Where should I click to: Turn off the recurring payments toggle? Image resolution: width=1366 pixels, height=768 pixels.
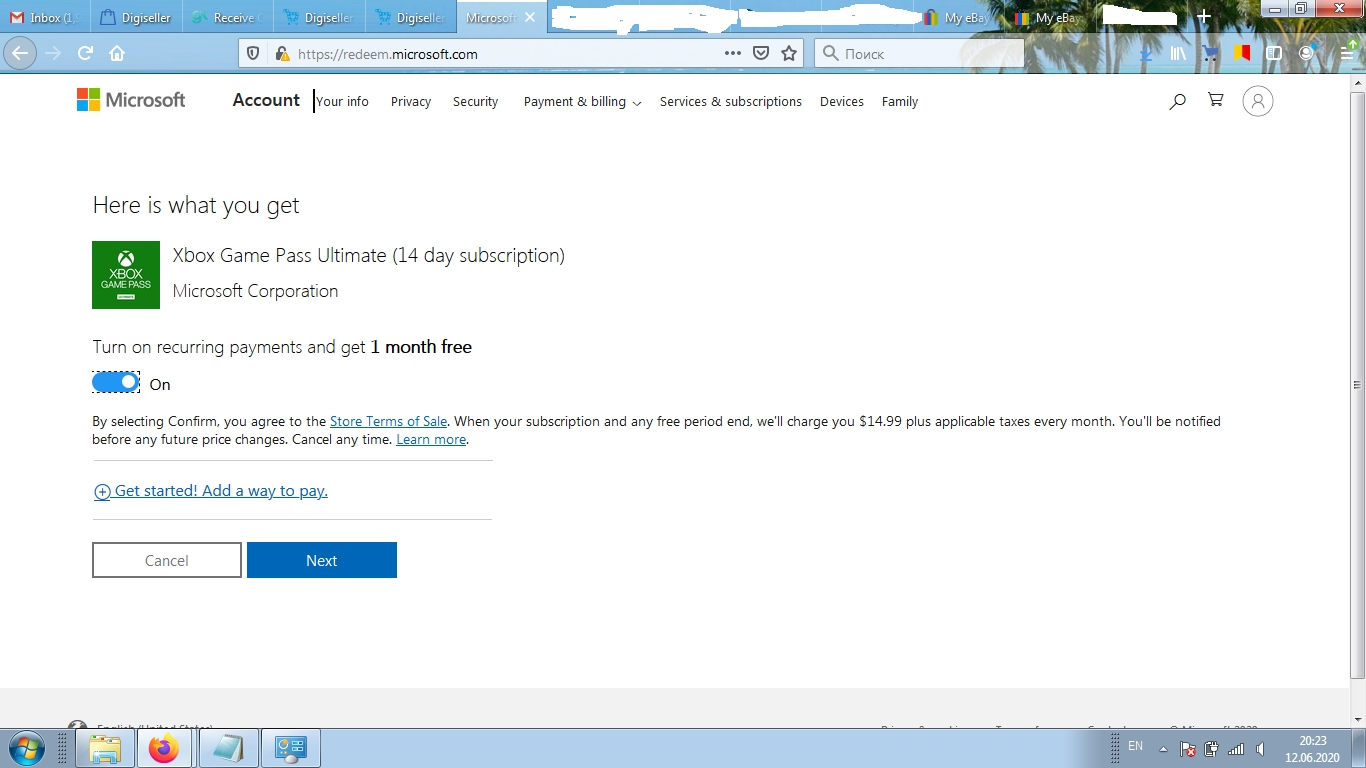tap(115, 382)
